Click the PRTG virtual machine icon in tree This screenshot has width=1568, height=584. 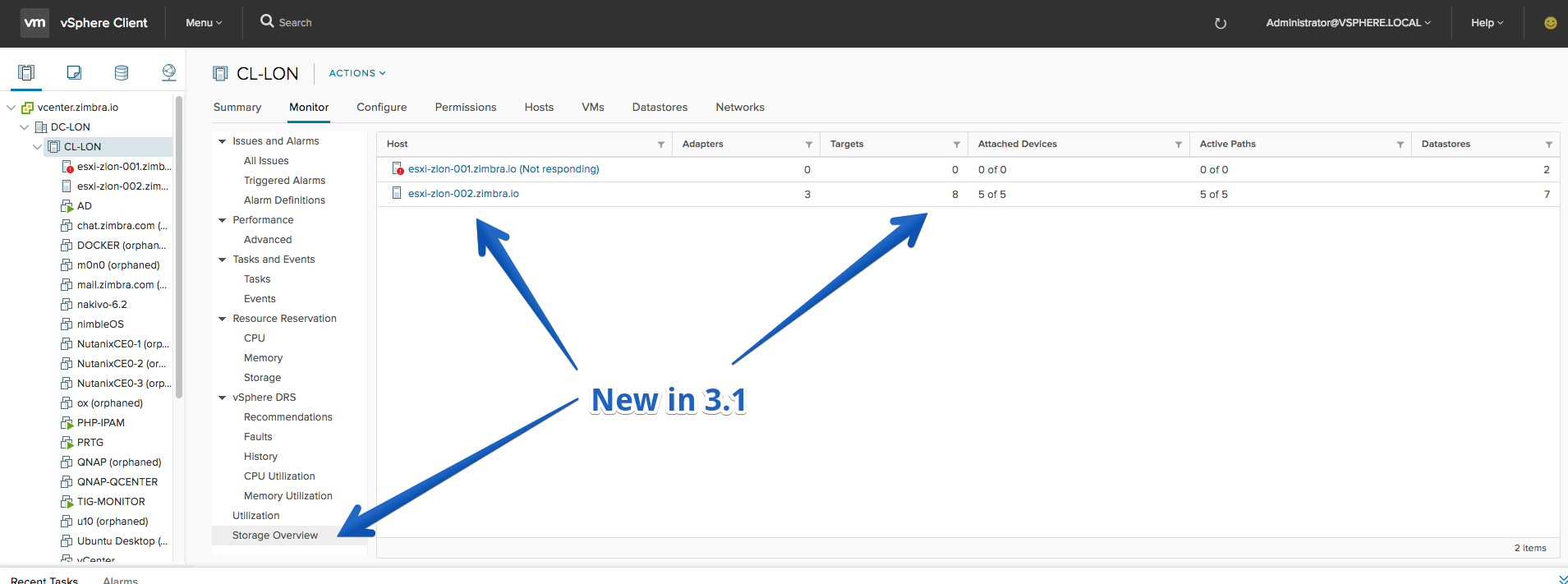tap(67, 443)
